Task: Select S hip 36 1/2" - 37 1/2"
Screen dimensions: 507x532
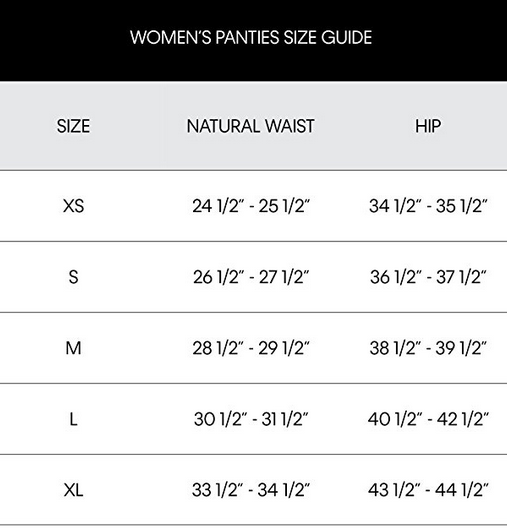Action: pos(428,277)
